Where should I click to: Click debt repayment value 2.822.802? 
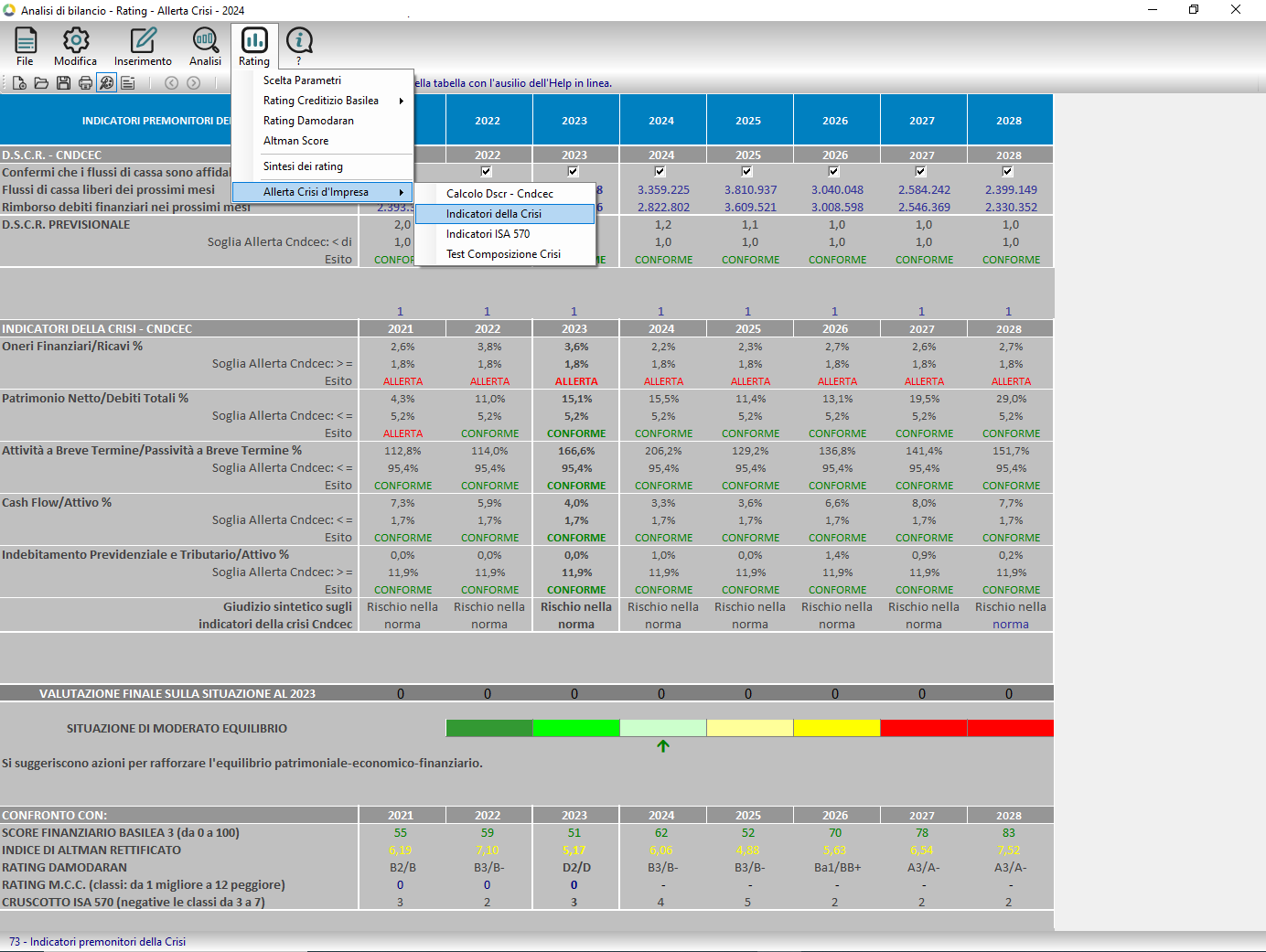[663, 208]
